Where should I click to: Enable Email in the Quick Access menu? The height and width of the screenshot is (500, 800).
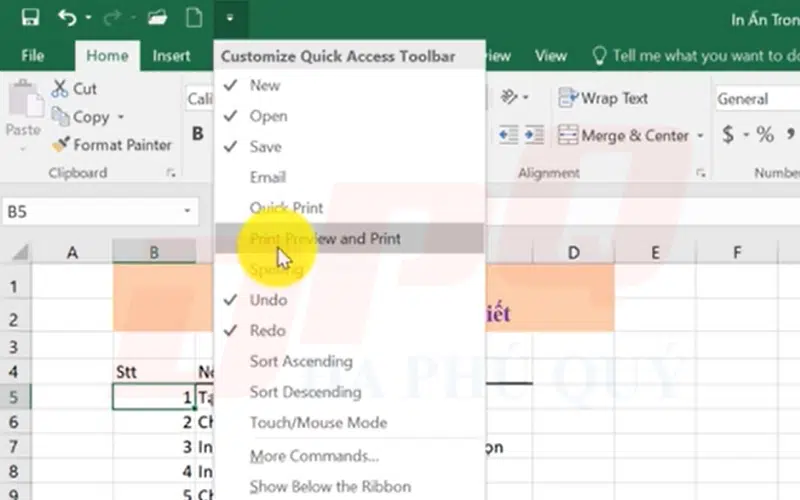[349, 177]
